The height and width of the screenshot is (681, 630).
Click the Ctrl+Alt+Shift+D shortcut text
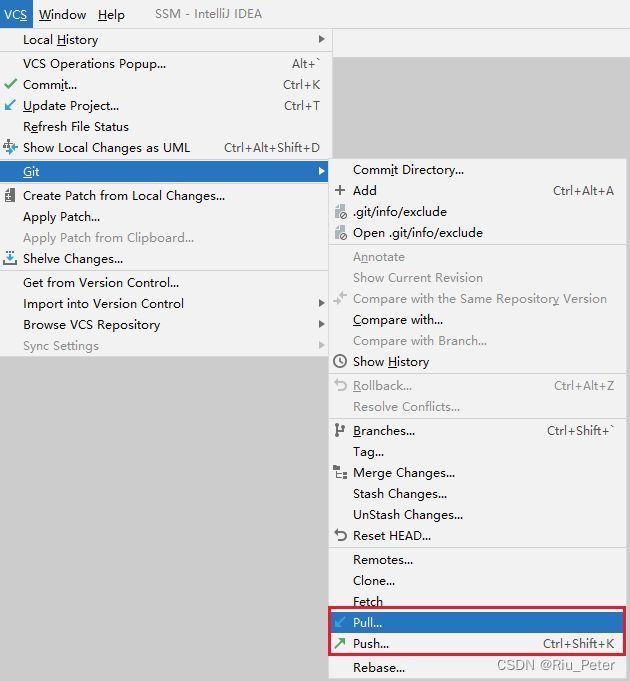[x=272, y=148]
